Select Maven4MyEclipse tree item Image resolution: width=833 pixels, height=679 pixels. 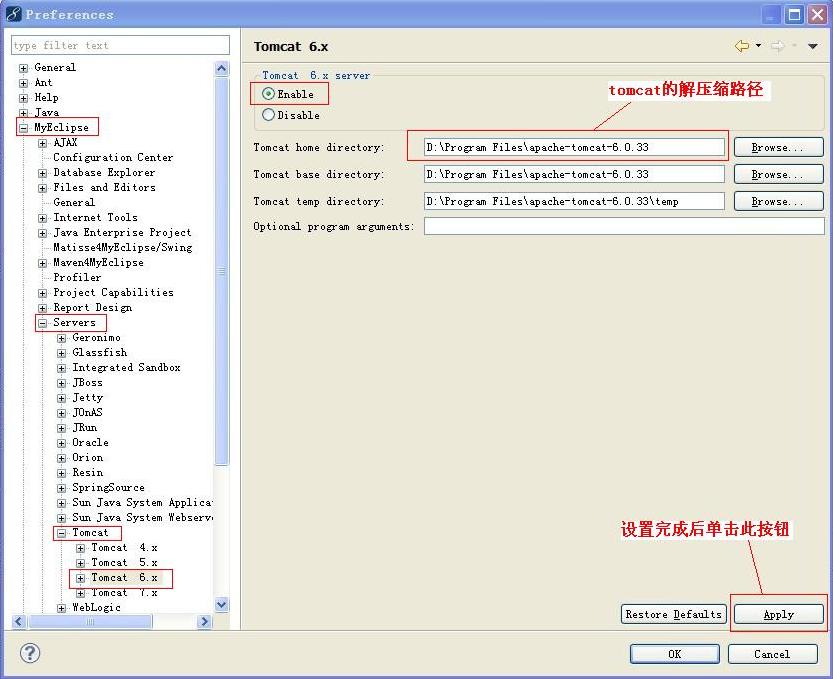coord(98,262)
